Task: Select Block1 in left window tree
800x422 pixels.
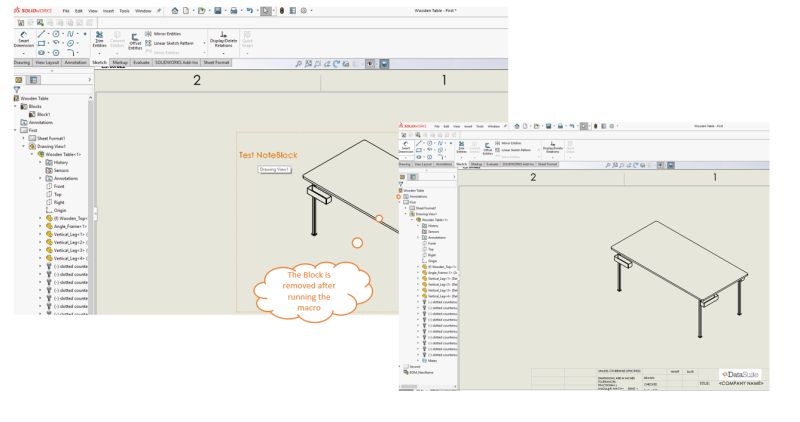Action: click(40, 114)
